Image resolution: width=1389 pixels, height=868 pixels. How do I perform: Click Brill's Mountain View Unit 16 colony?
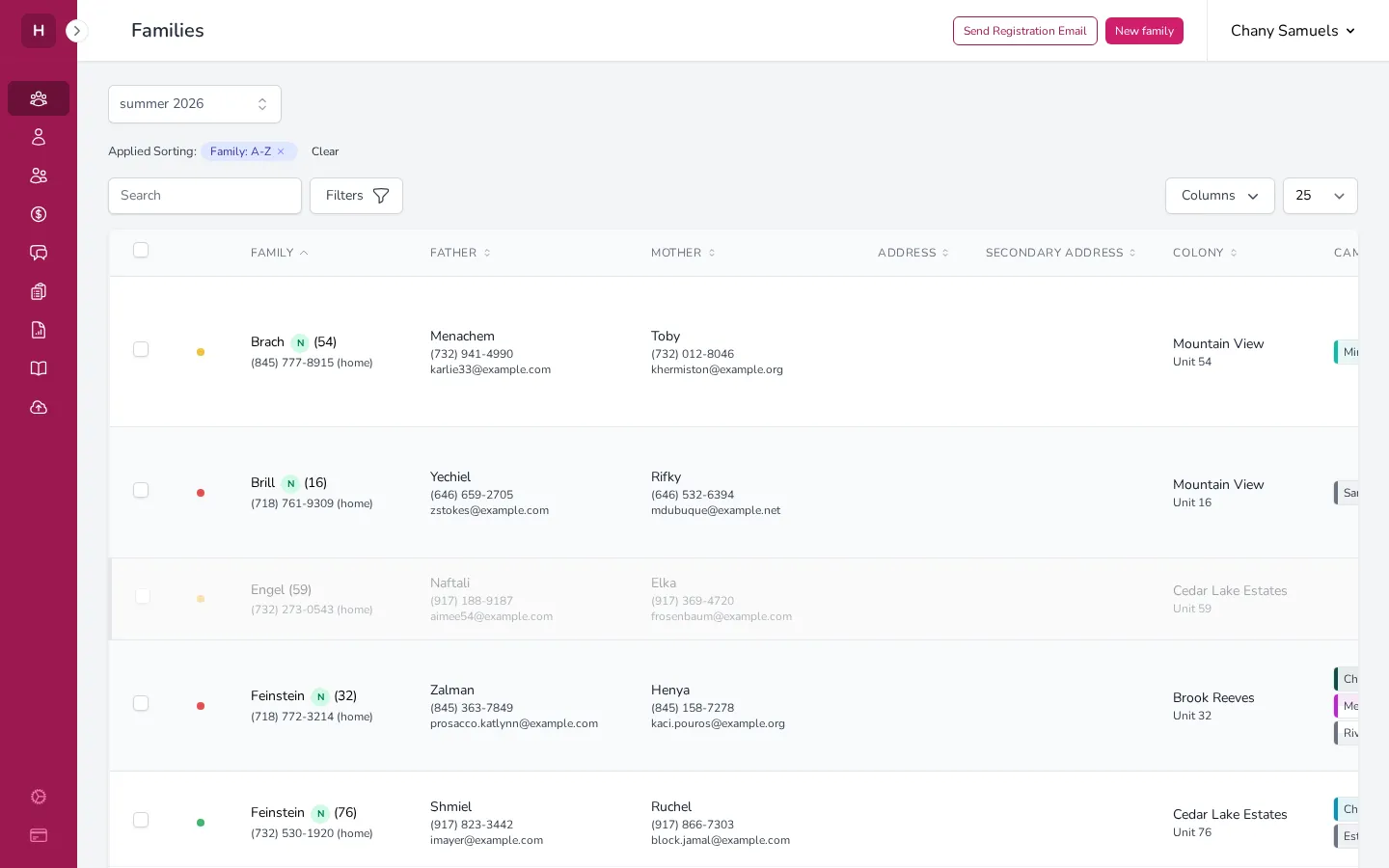click(1218, 492)
